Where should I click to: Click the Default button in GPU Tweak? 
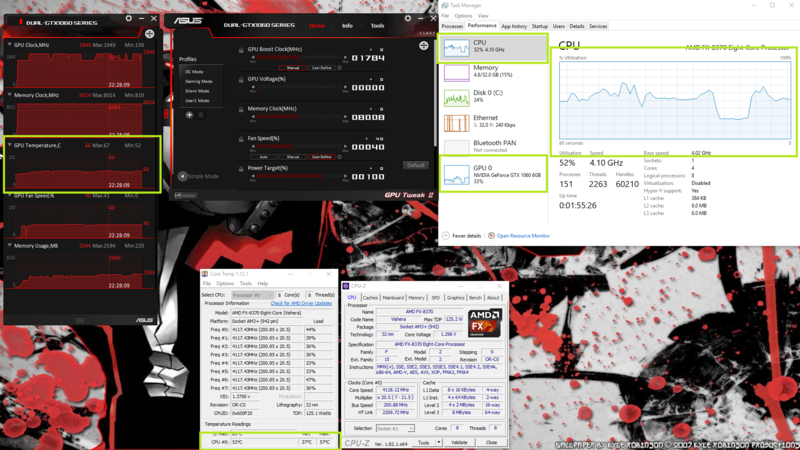coord(416,165)
